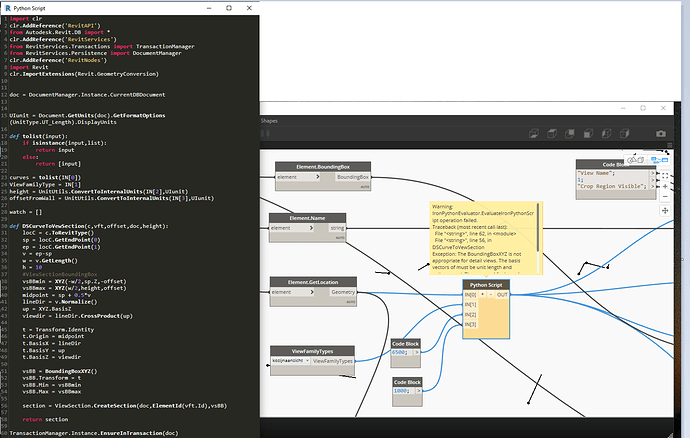Select cube icon with shaded left face
Image resolution: width=690 pixels, height=438 pixels.
pyautogui.click(x=606, y=133)
